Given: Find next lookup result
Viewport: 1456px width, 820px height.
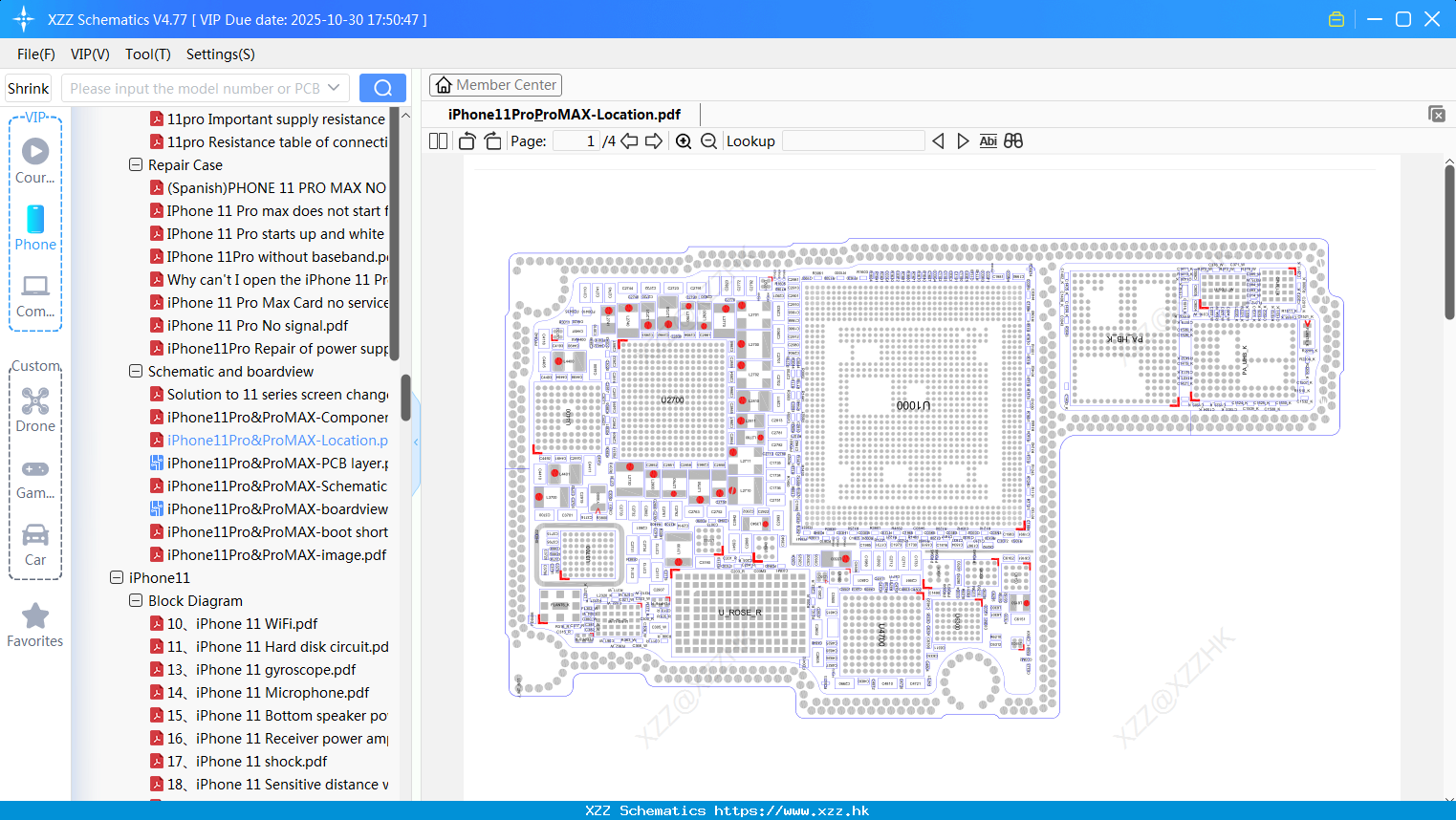Looking at the screenshot, I should (963, 140).
